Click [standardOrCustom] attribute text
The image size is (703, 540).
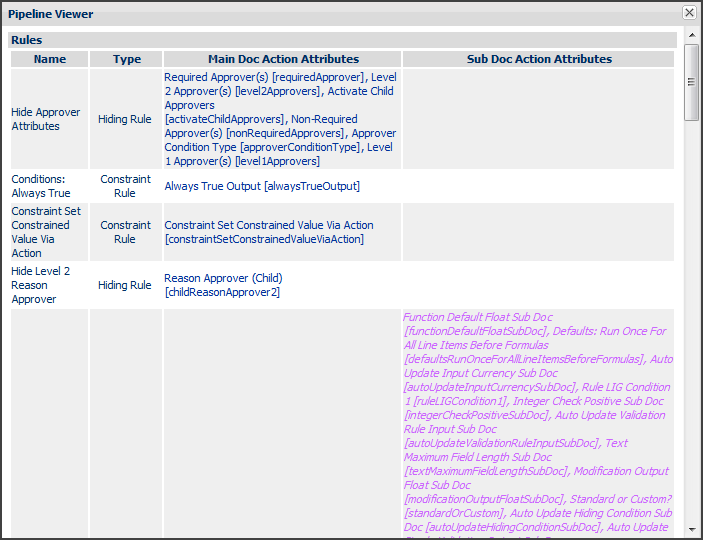coord(453,513)
